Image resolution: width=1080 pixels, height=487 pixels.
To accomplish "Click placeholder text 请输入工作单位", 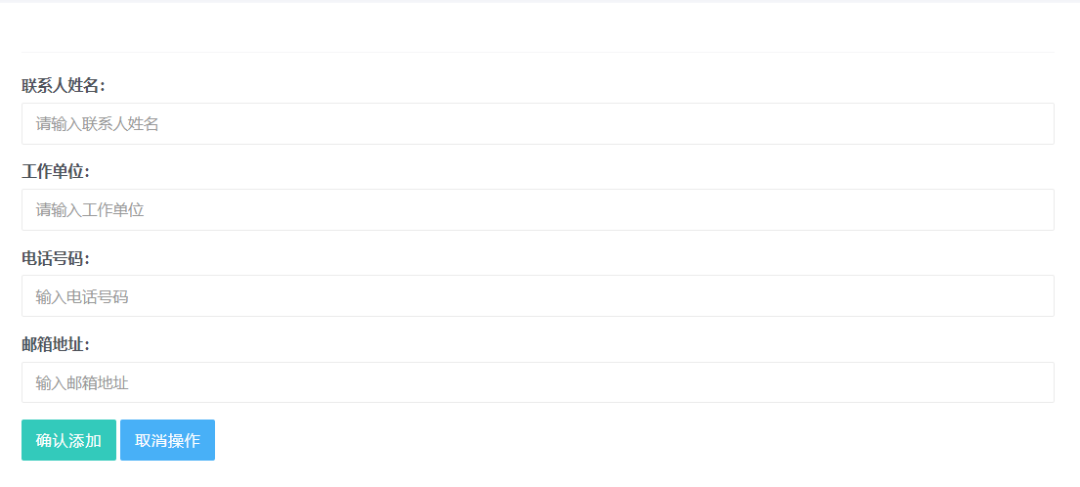I will 90,210.
